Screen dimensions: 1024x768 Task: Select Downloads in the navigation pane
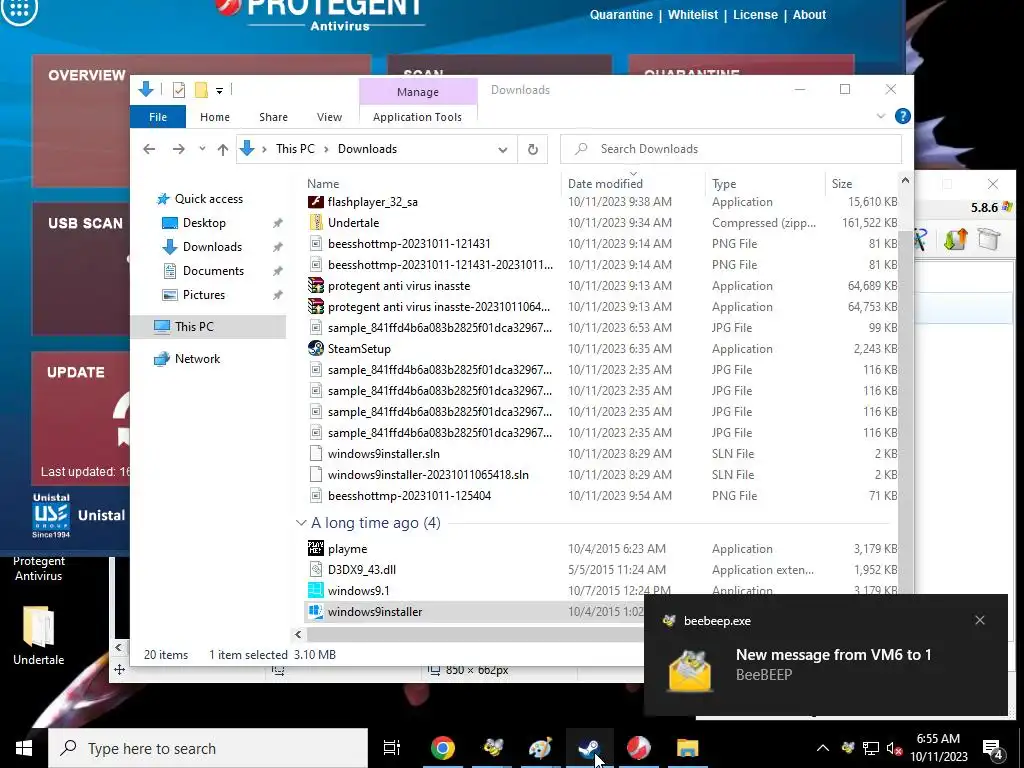point(212,247)
